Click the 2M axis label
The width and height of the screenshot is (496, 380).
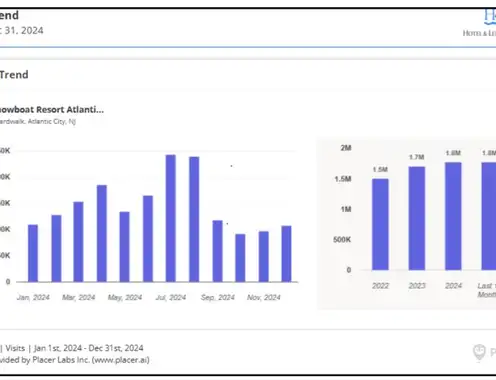coord(346,148)
